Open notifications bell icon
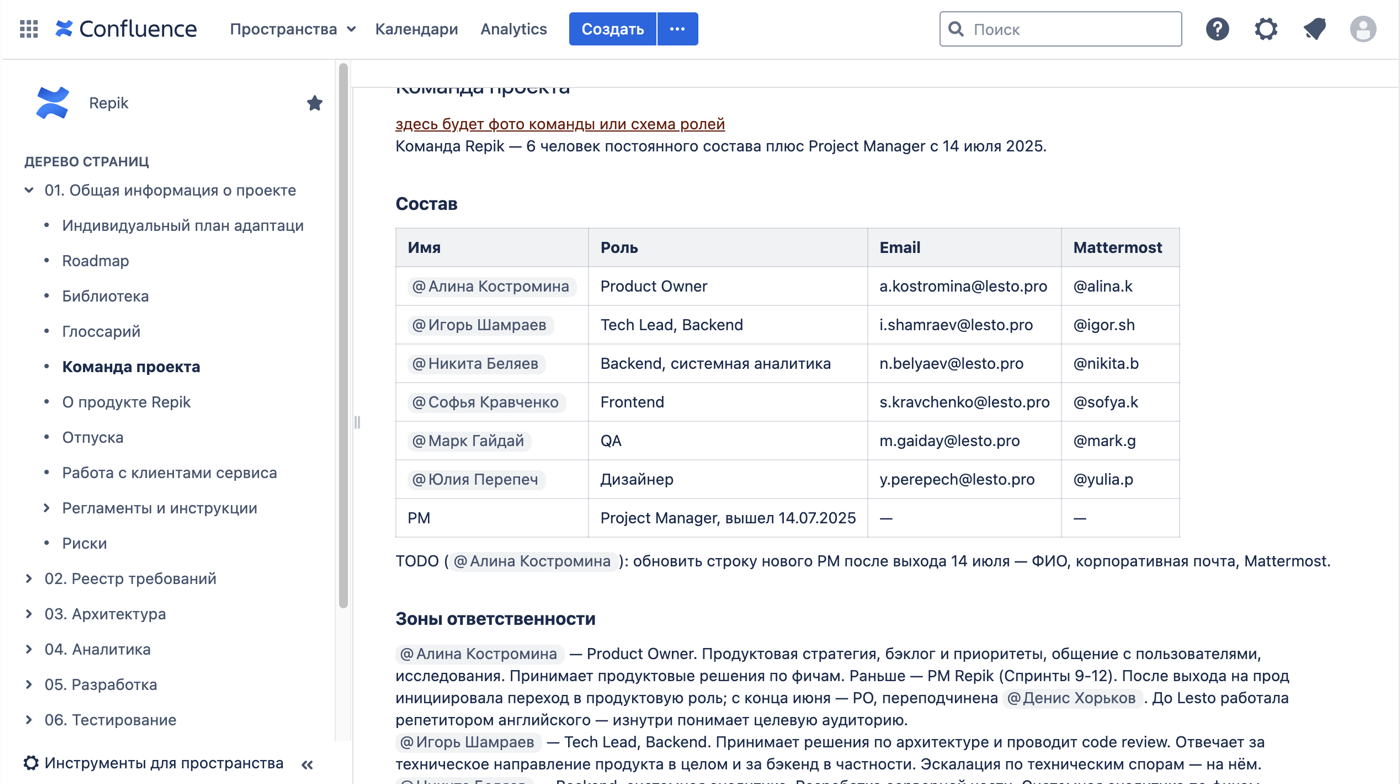1400x784 pixels. pos(1315,29)
